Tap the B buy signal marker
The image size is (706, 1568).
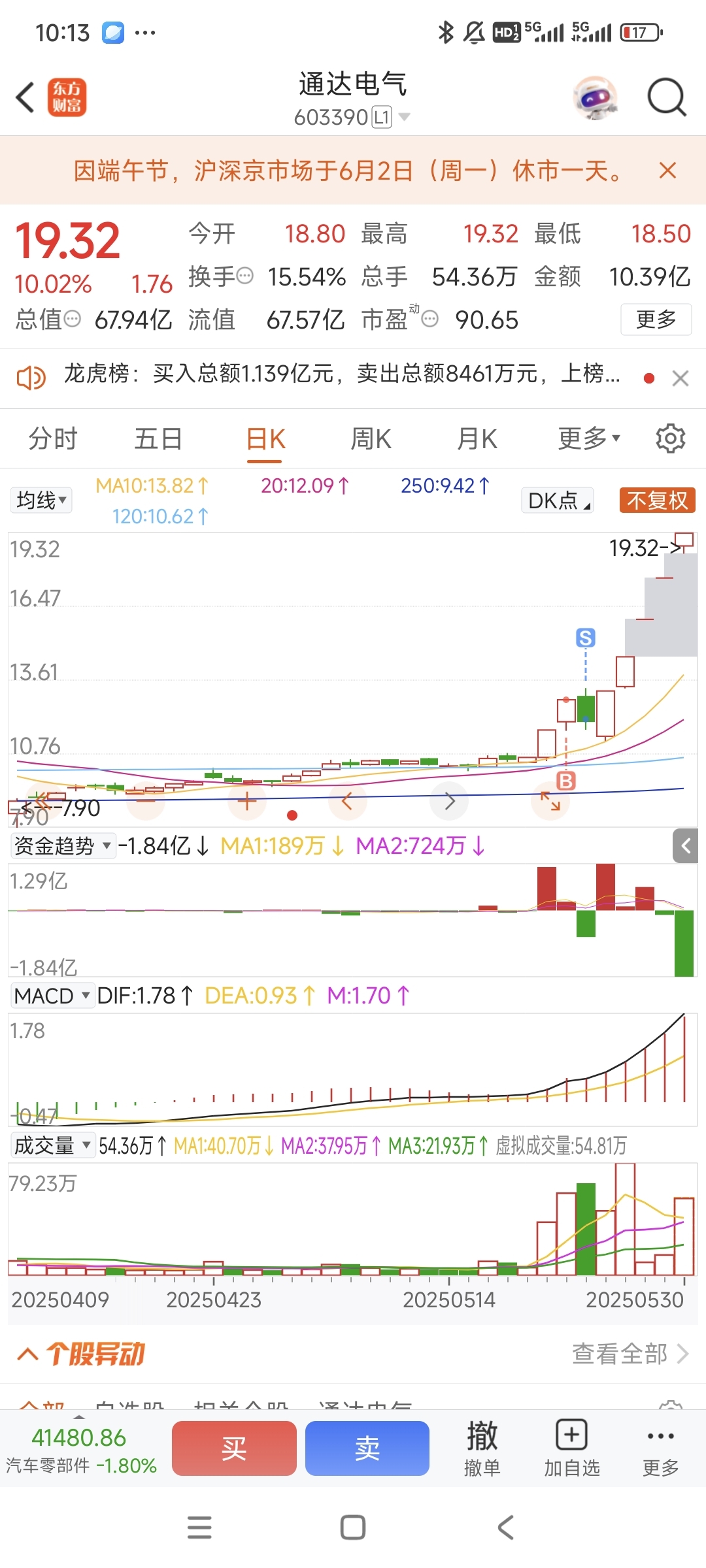566,781
